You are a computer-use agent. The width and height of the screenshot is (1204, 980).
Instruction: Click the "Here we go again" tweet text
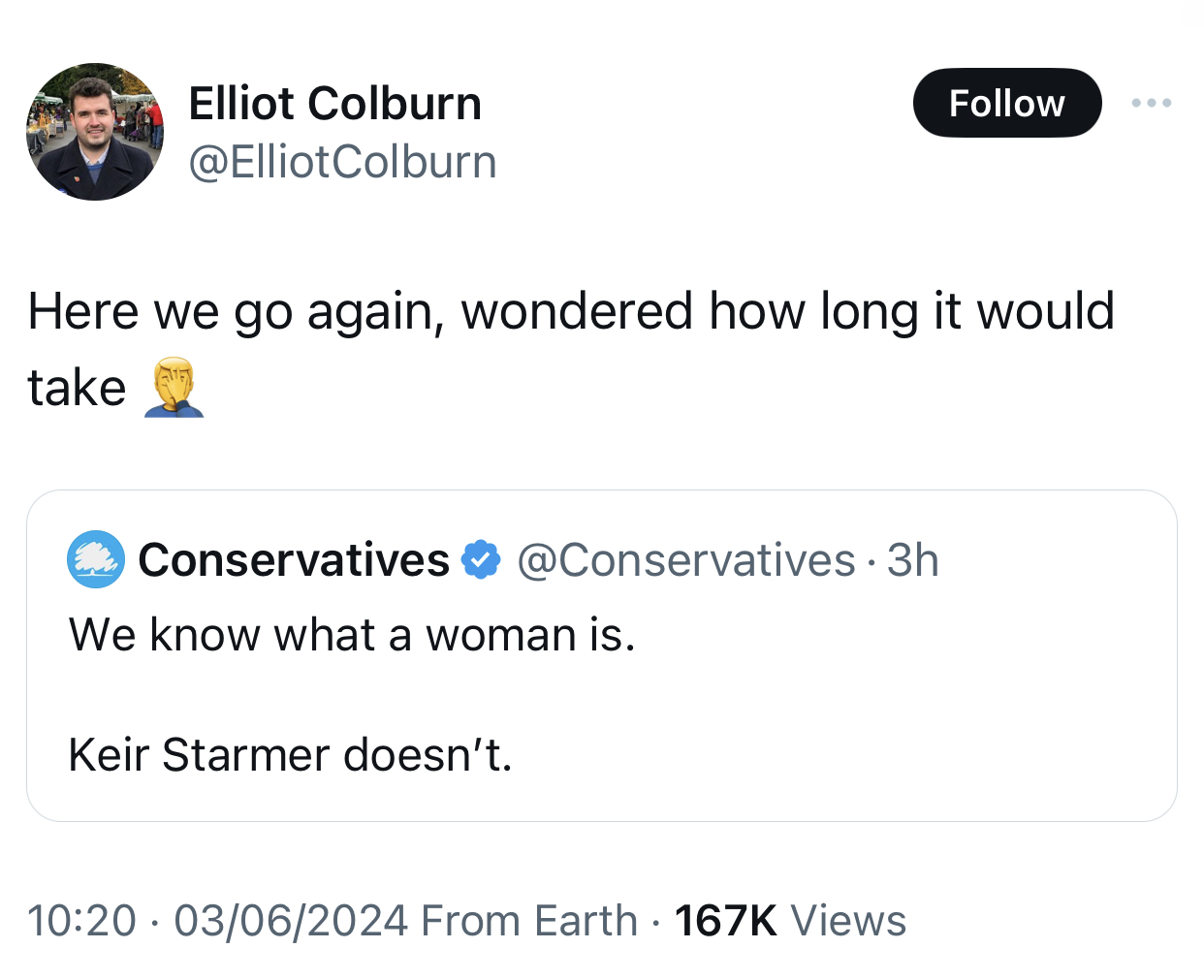[x=570, y=311]
